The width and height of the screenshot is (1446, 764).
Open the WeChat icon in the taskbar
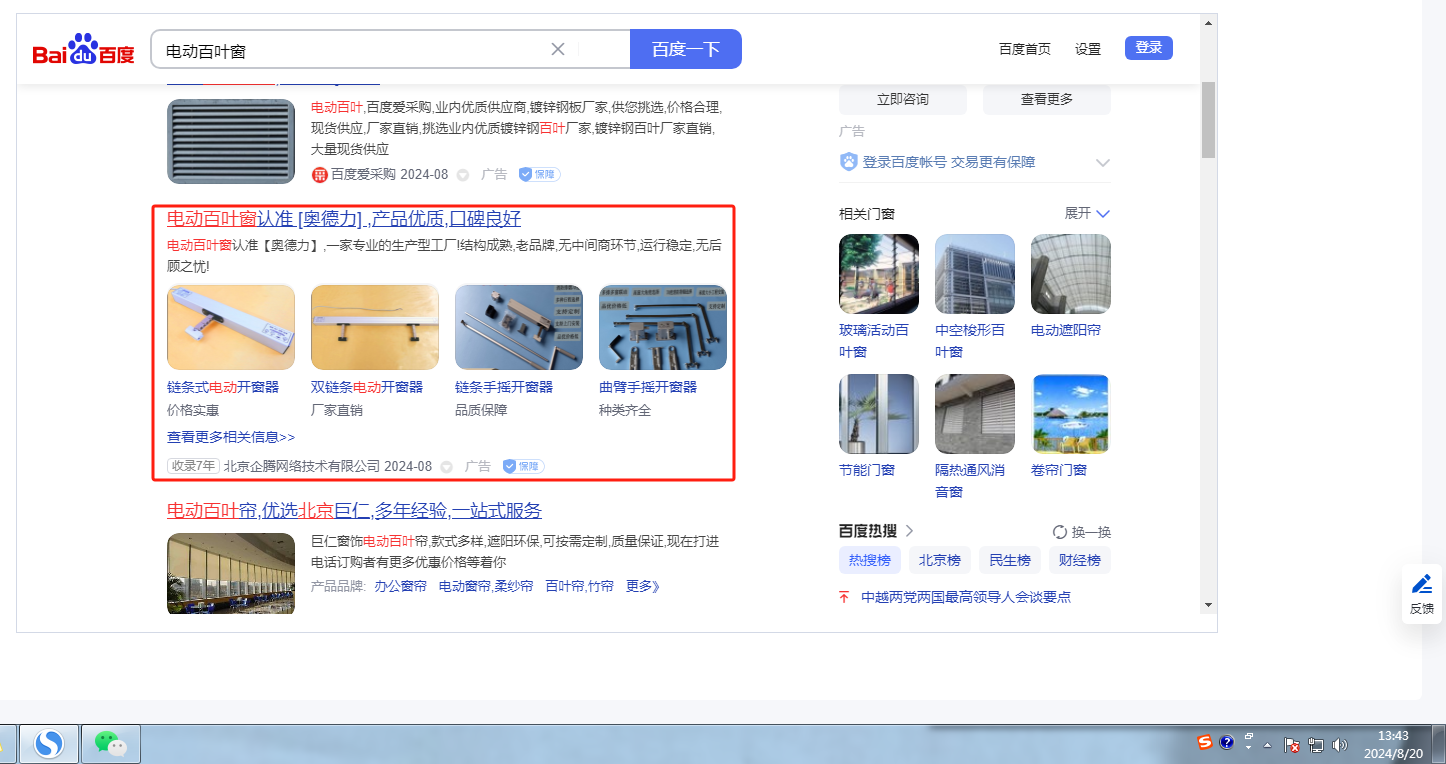[110, 744]
